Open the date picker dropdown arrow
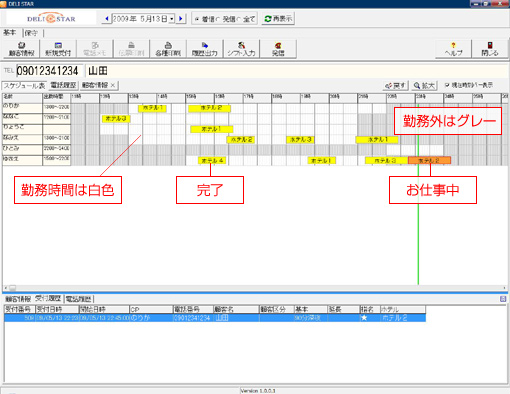The image size is (510, 394). 172,19
